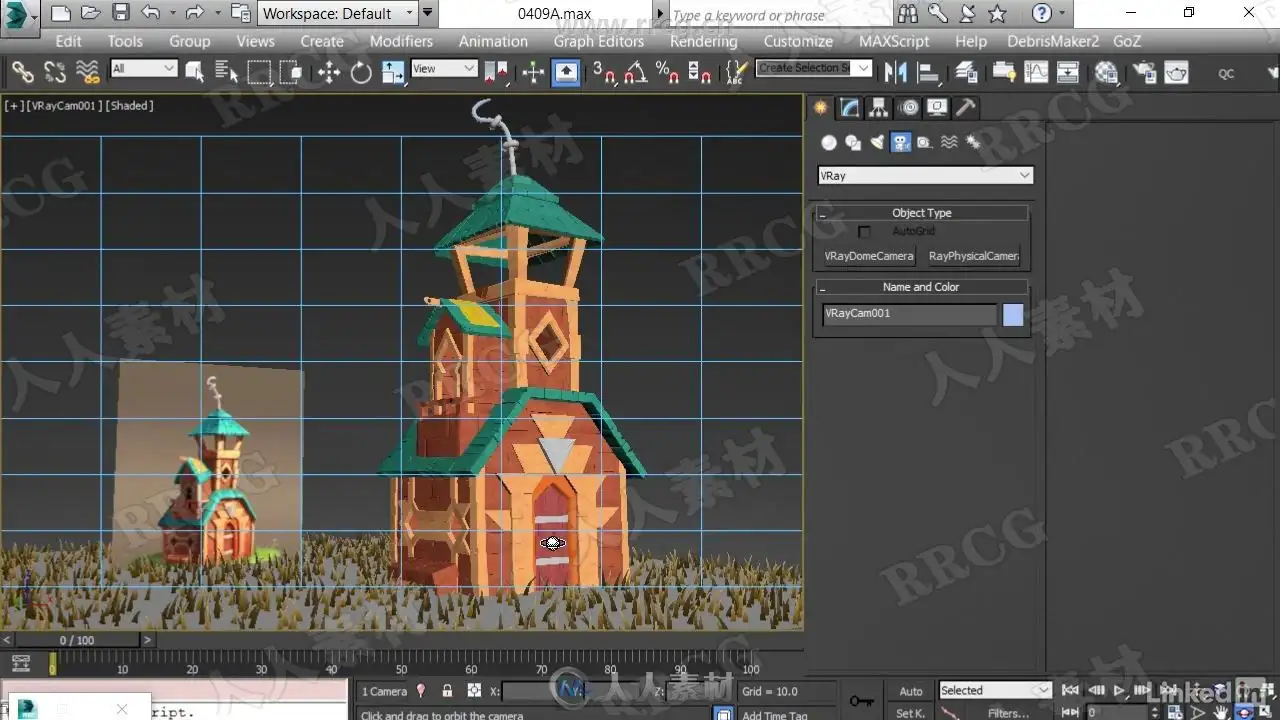
Task: Click the Select Object arrow tool
Action: [x=195, y=72]
